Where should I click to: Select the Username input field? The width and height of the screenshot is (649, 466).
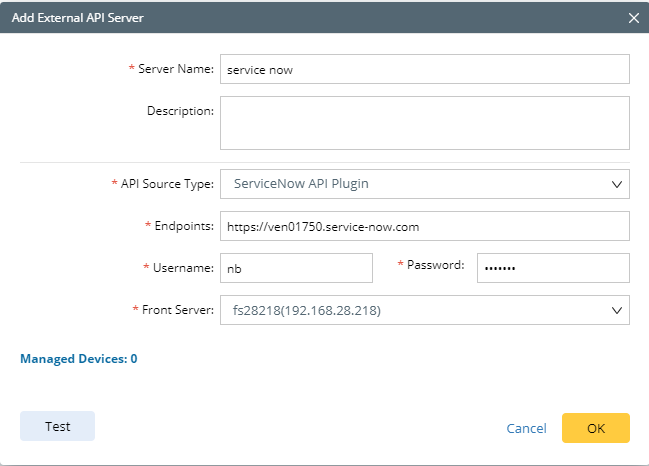point(296,268)
